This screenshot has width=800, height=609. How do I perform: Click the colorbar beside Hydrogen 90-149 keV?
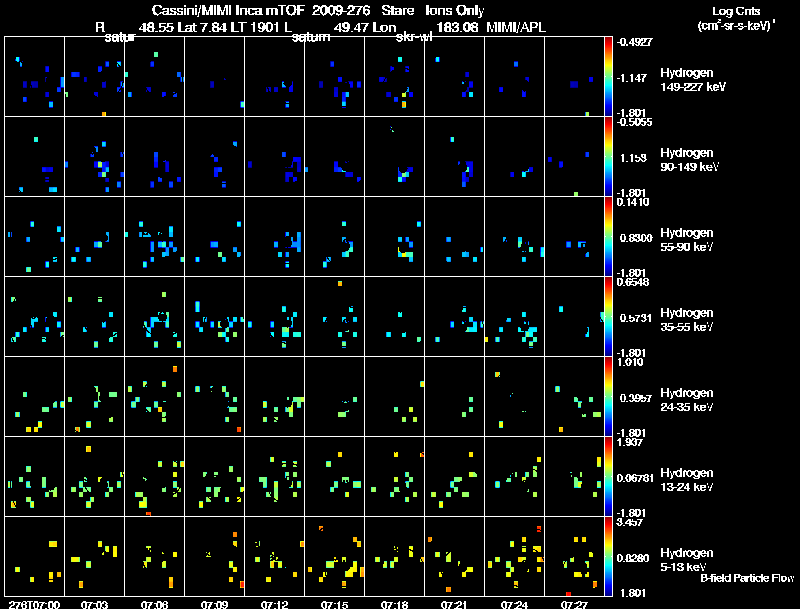[x=608, y=156]
